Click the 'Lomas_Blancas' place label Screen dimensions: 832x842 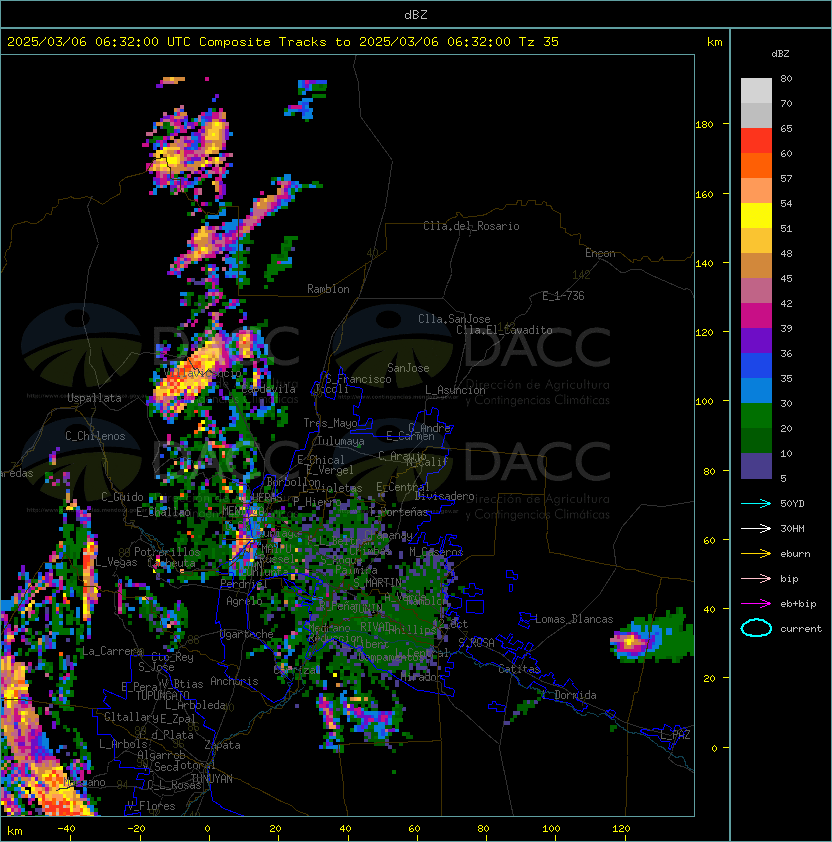574,619
